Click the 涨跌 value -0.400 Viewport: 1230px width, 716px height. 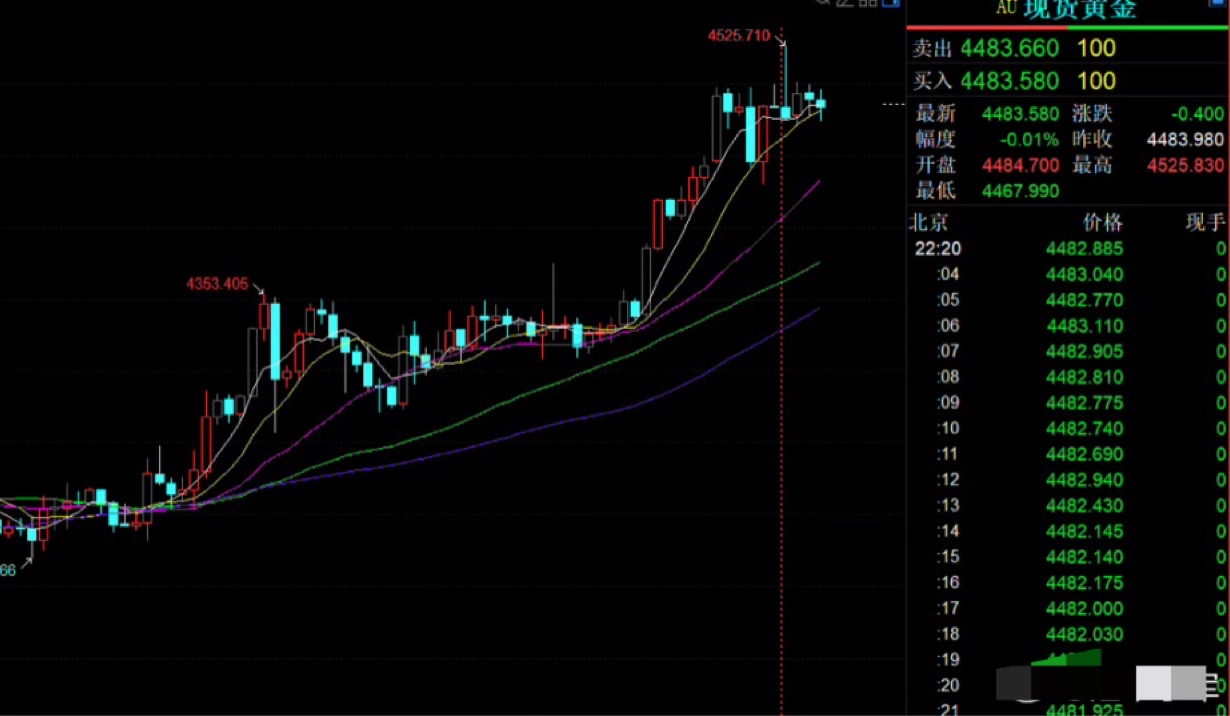click(x=1196, y=114)
